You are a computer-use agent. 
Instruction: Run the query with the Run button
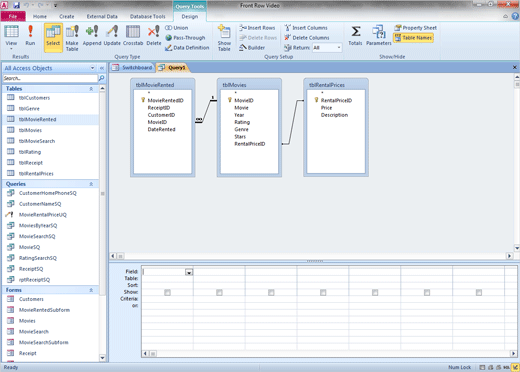pos(30,36)
